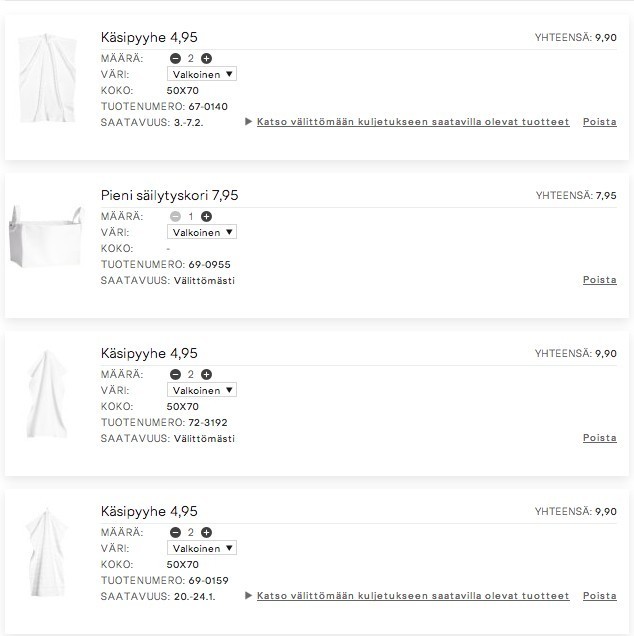Screen dimensions: 634x636
Task: Open Valkoinen color dropdown for säilytyskori
Action: click(x=202, y=232)
